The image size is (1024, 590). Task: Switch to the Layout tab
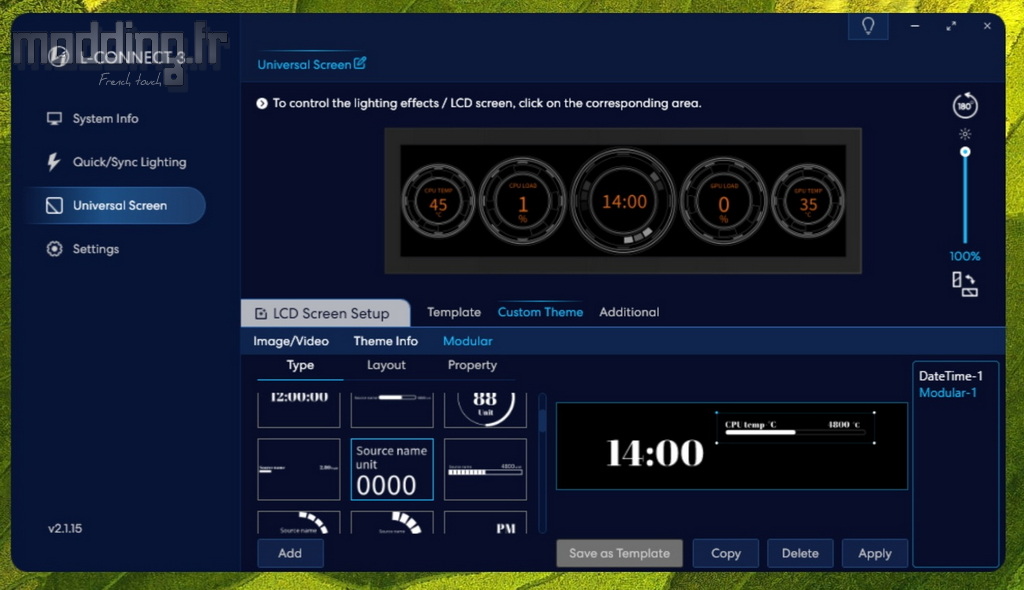pos(386,366)
